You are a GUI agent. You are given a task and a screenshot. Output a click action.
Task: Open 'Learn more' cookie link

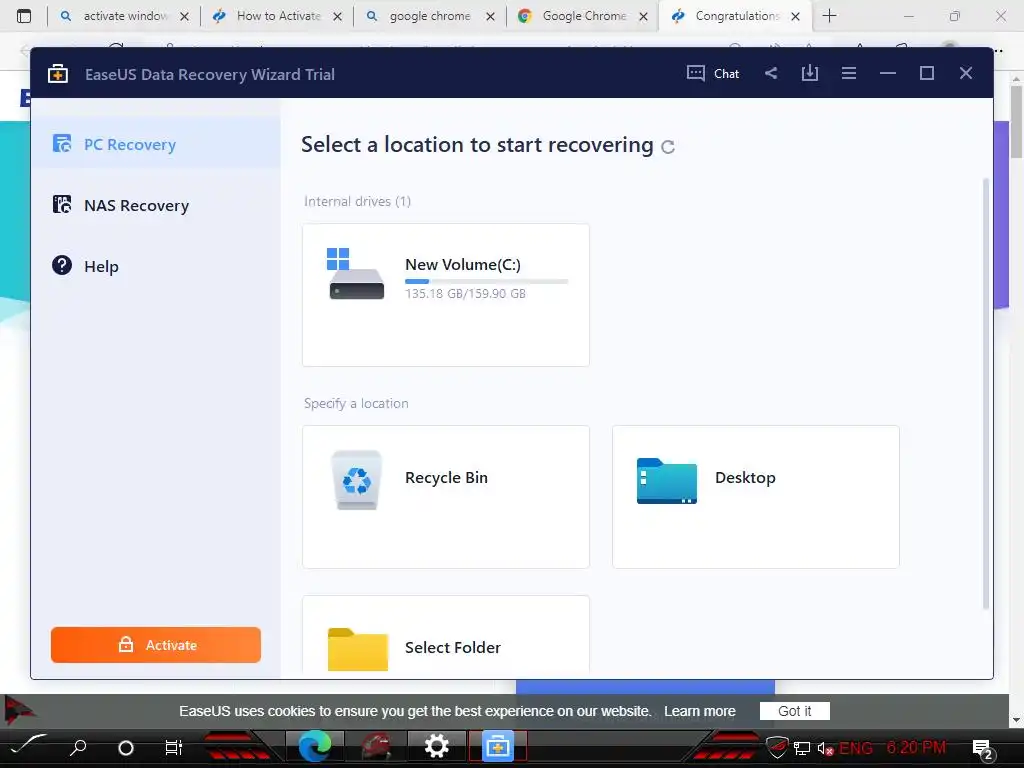(699, 711)
